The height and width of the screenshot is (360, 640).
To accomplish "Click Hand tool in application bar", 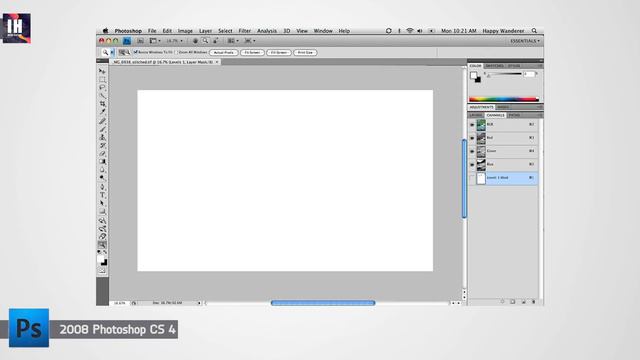I will tap(195, 41).
